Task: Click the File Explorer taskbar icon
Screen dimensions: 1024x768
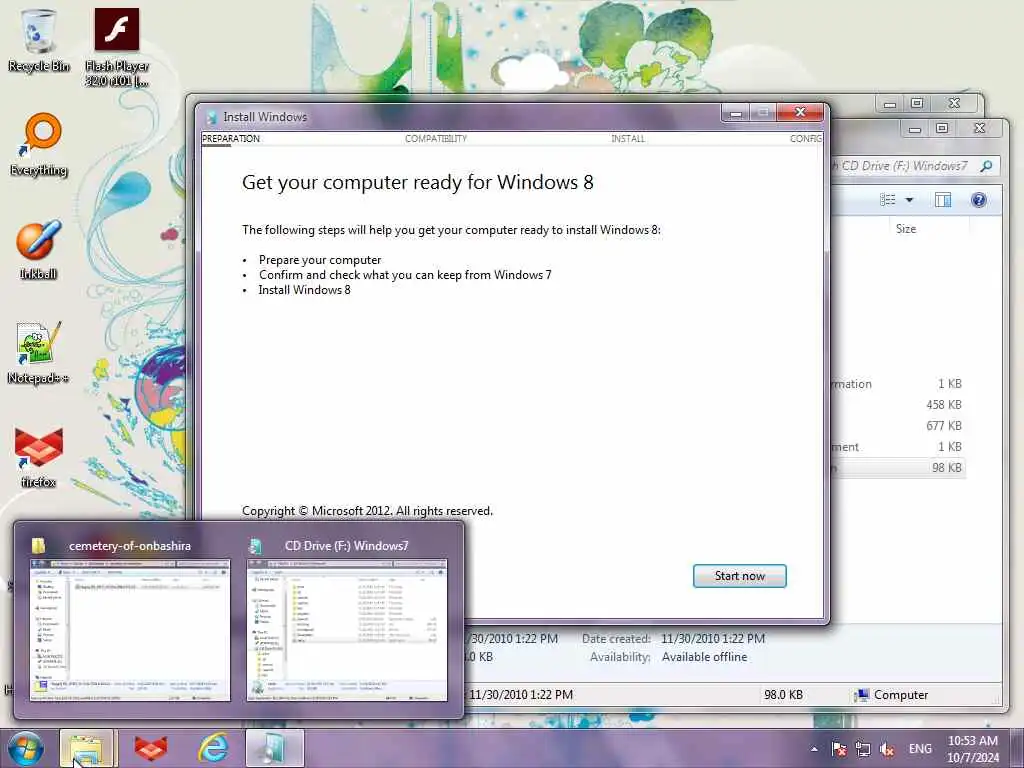Action: (87, 748)
